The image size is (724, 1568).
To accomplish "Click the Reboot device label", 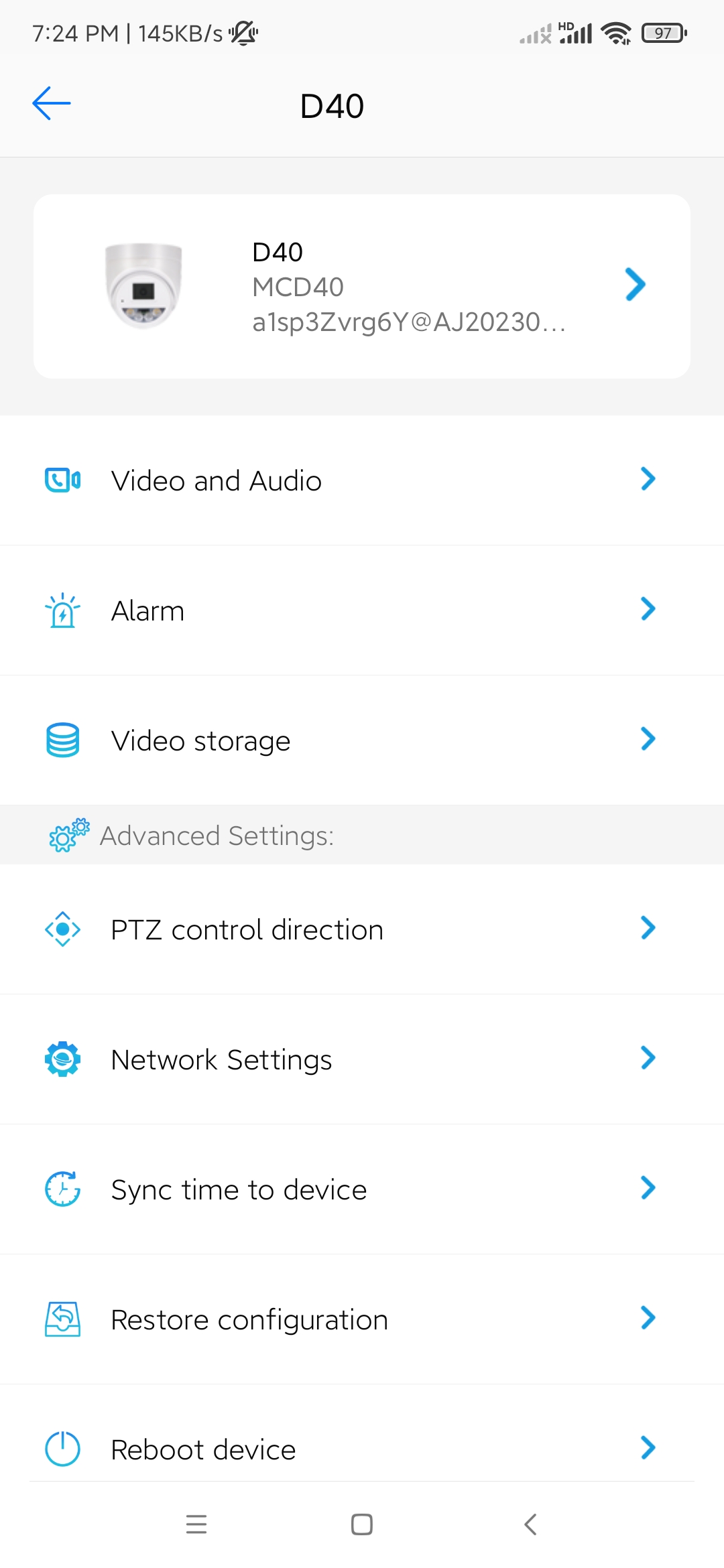I will click(203, 1449).
